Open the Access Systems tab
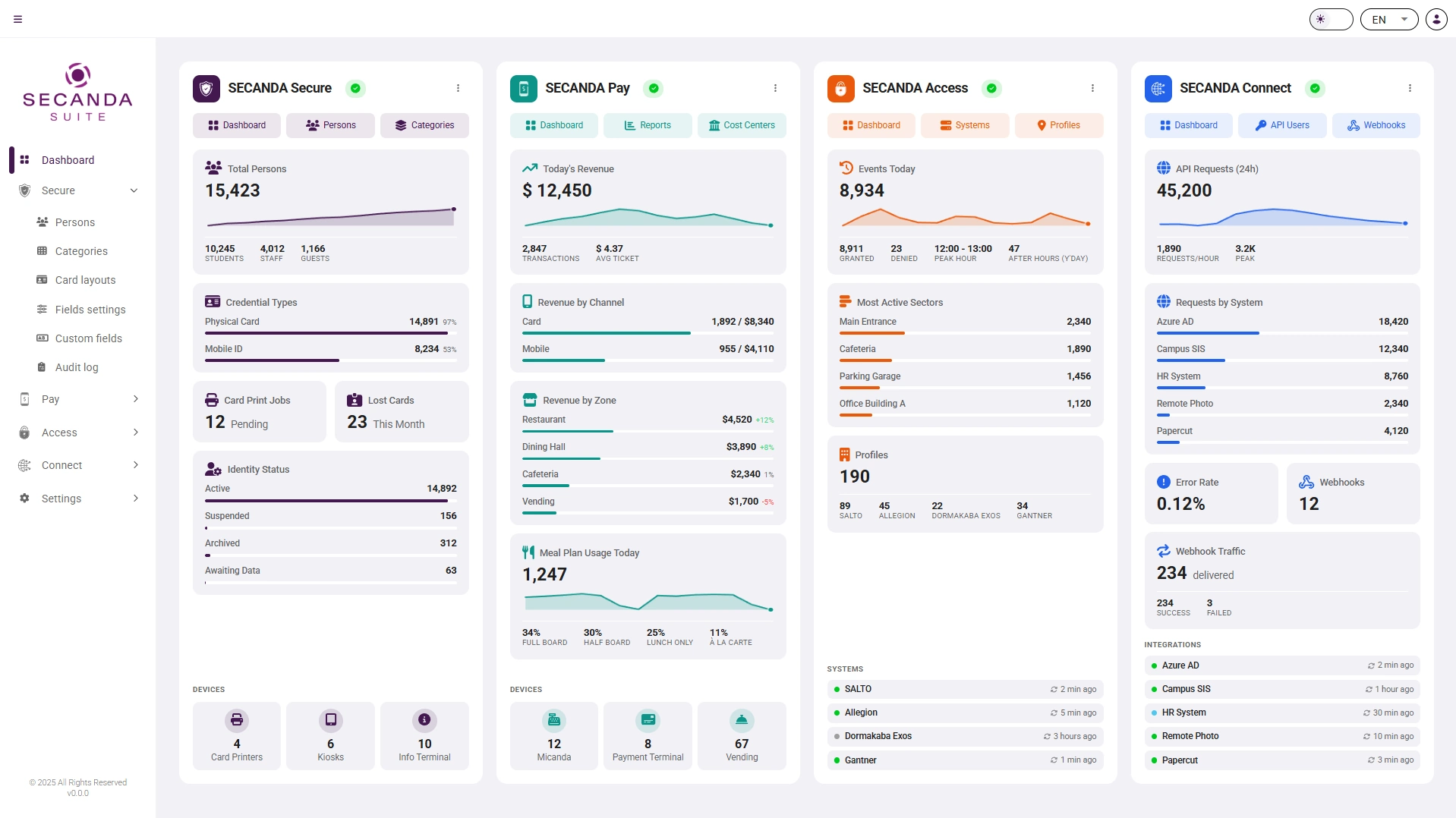1456x818 pixels. pyautogui.click(x=965, y=125)
